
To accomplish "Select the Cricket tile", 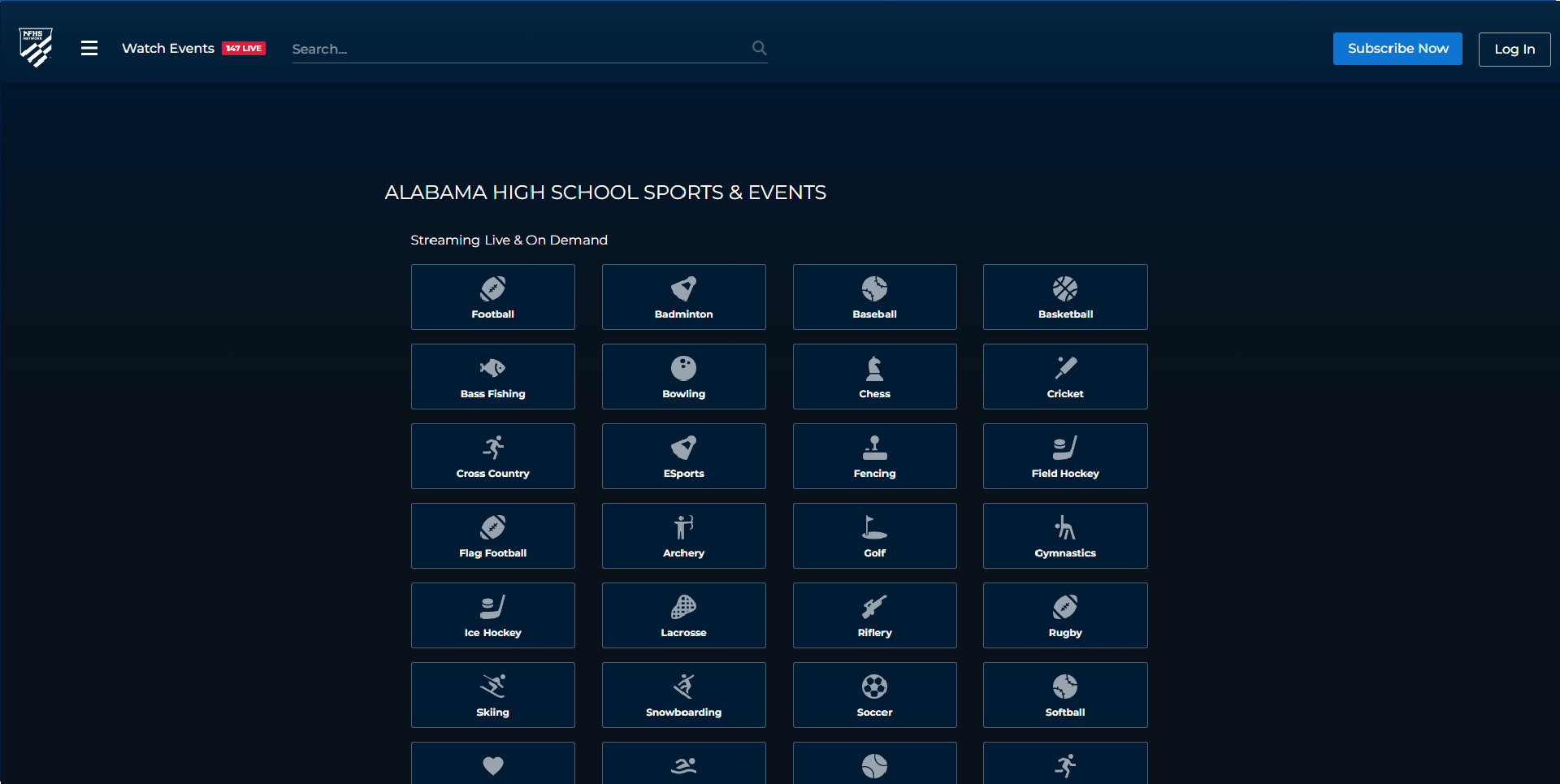I will (x=1065, y=376).
